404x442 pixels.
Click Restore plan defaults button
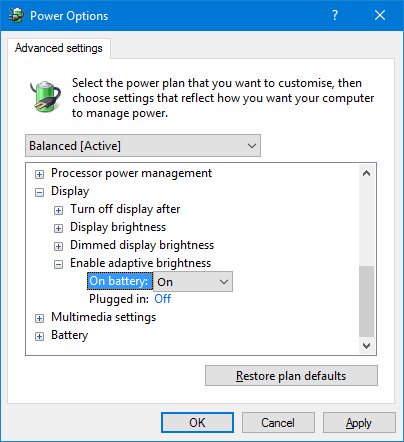click(x=291, y=376)
